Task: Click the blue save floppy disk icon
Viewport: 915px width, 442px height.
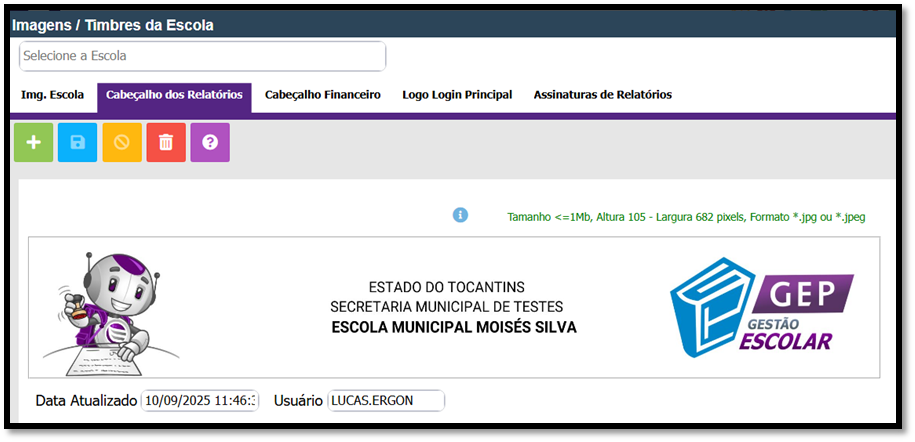Action: click(78, 142)
